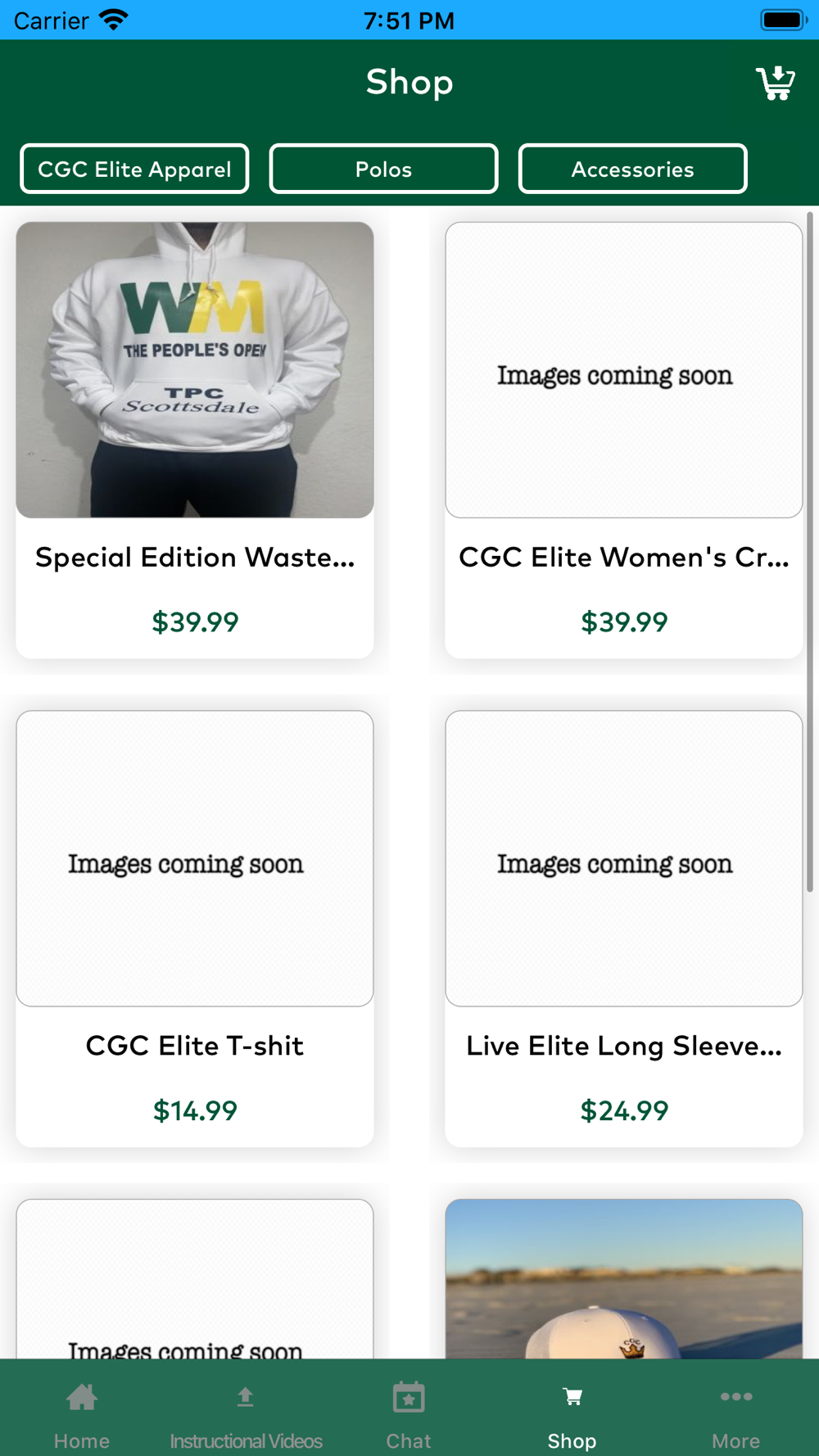Image resolution: width=819 pixels, height=1456 pixels.
Task: Filter by Polos category
Action: (383, 169)
